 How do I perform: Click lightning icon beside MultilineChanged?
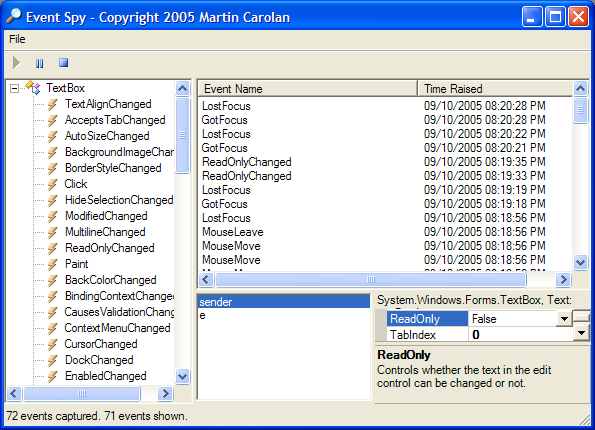point(53,232)
